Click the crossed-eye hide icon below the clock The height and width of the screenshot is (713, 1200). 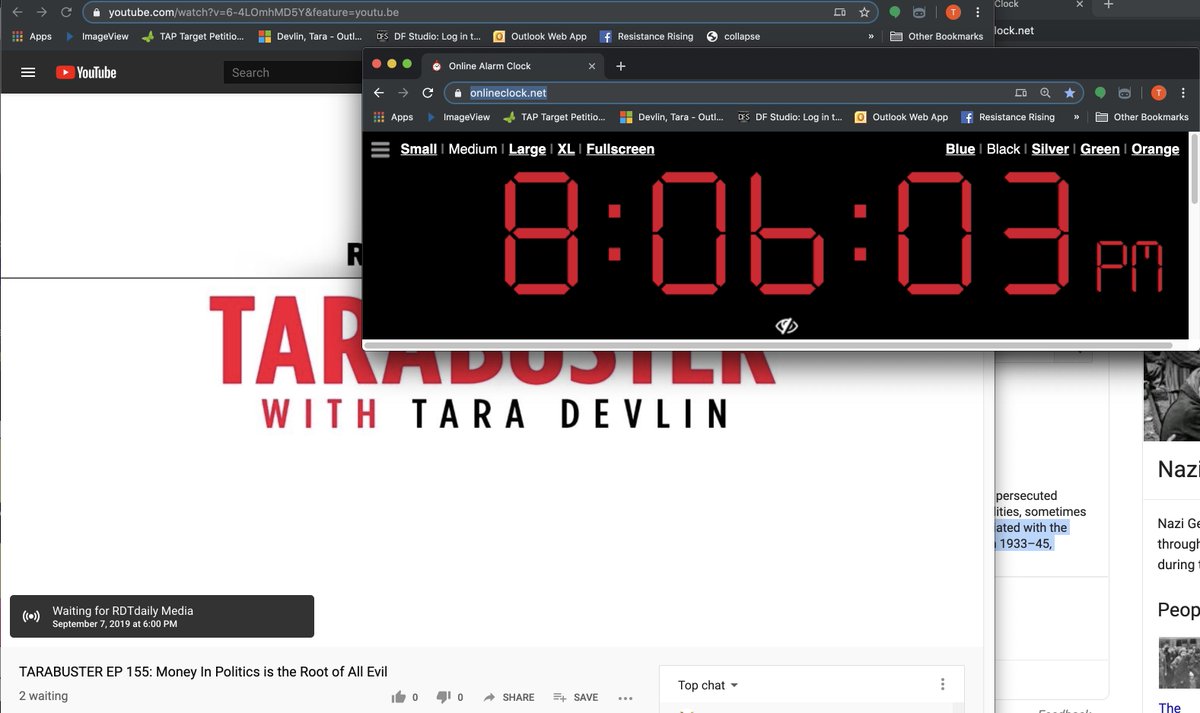787,326
